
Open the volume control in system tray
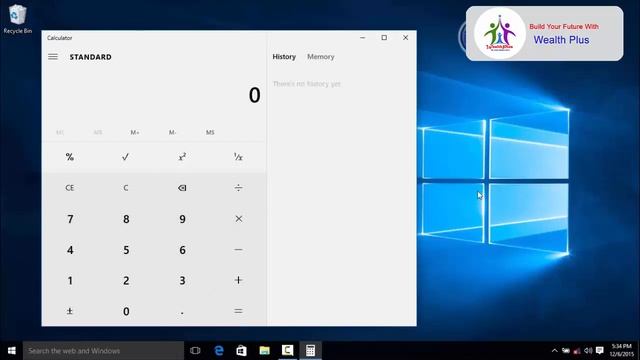pos(588,351)
